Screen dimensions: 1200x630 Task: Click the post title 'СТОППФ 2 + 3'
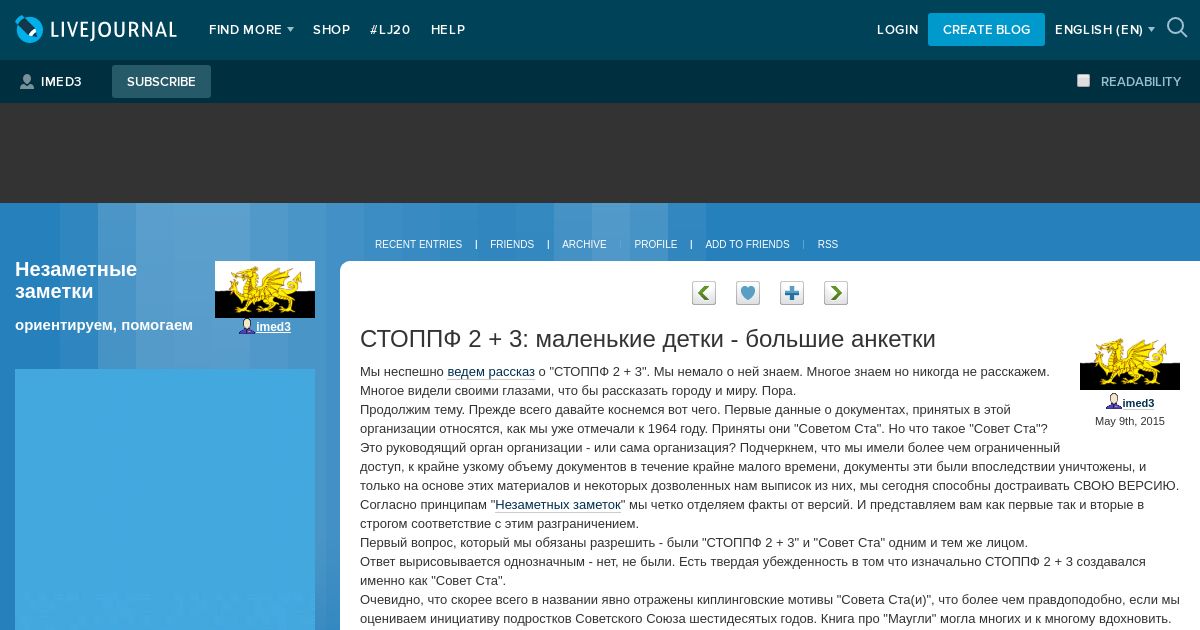[x=647, y=339]
